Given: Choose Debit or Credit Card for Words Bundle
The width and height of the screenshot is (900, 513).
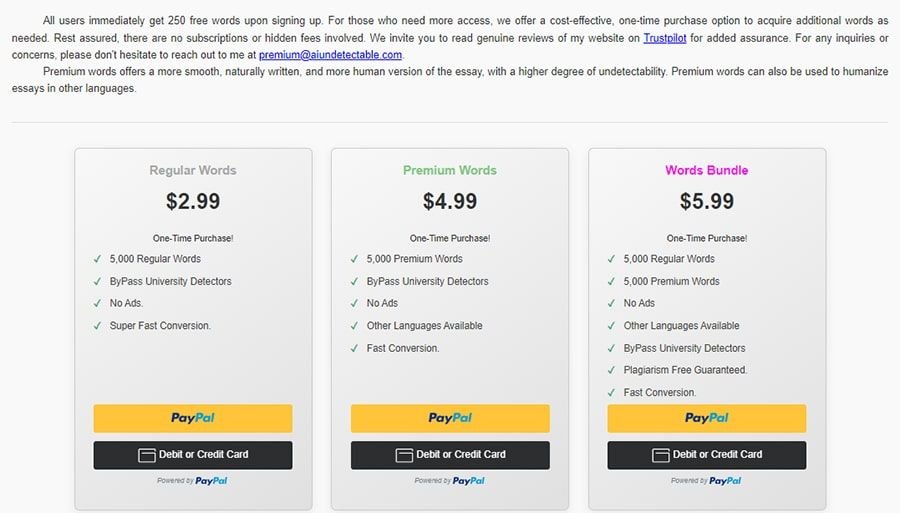Looking at the screenshot, I should [x=707, y=455].
